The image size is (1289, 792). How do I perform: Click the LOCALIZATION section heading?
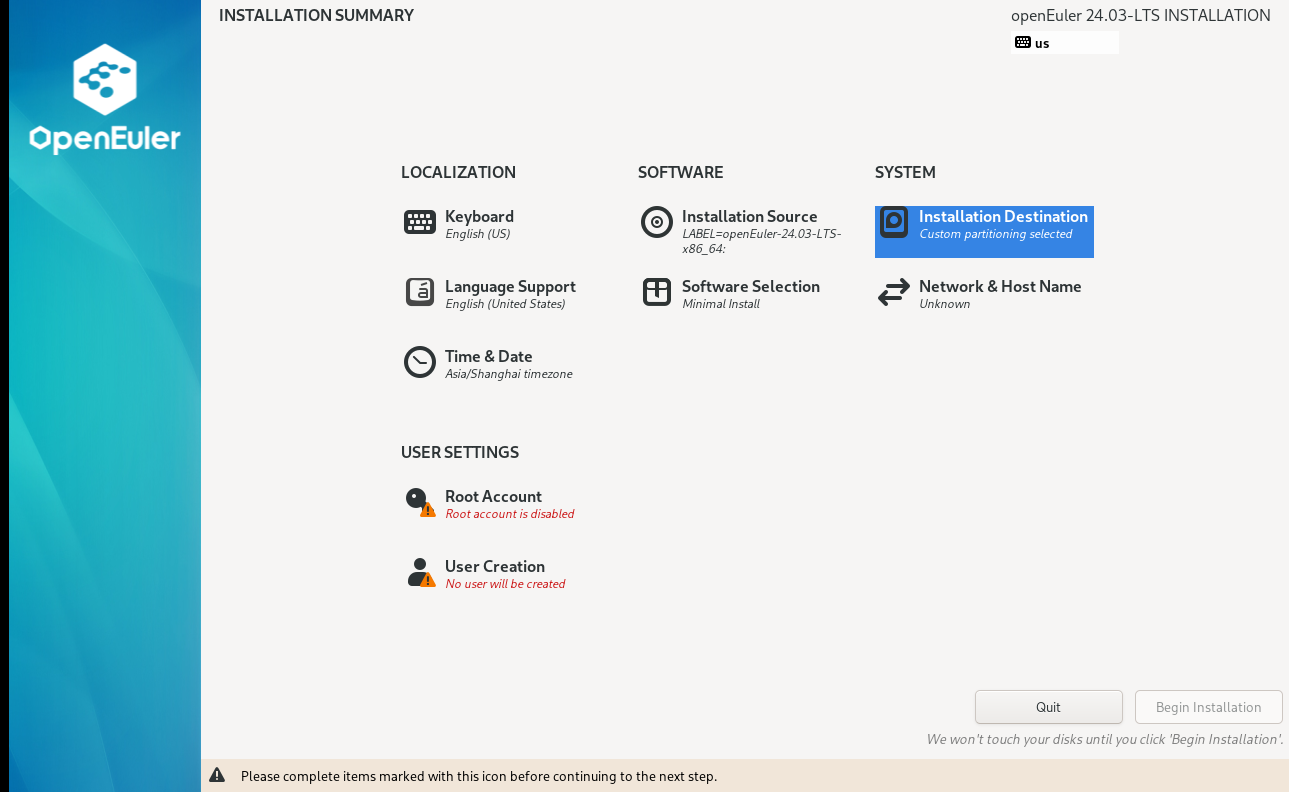coord(458,172)
